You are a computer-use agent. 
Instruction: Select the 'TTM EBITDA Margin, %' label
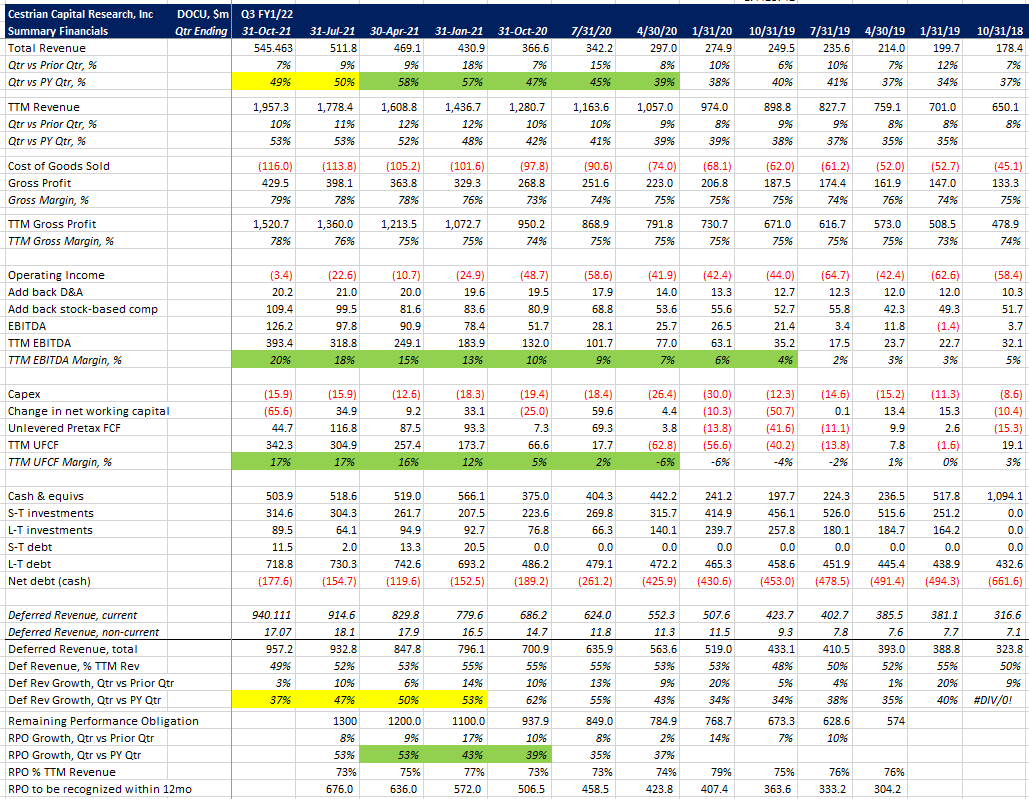[x=65, y=360]
